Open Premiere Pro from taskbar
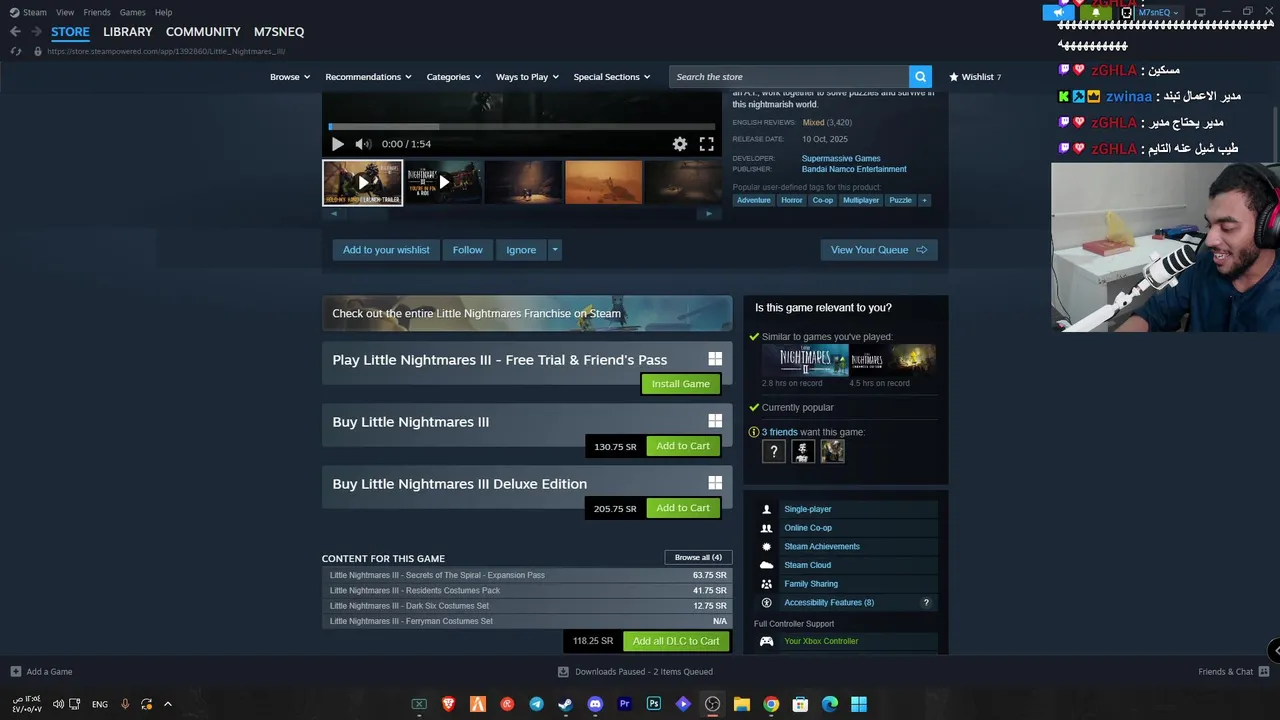 pos(624,704)
